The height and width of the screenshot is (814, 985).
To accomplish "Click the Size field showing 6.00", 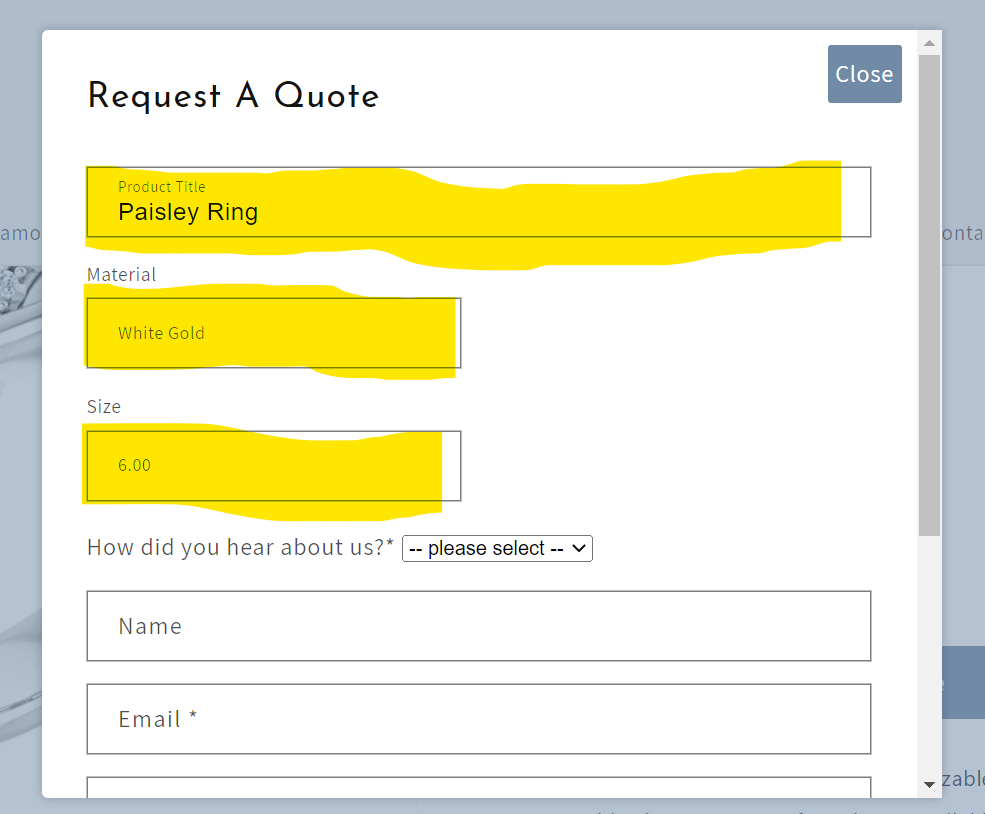I will click(273, 466).
